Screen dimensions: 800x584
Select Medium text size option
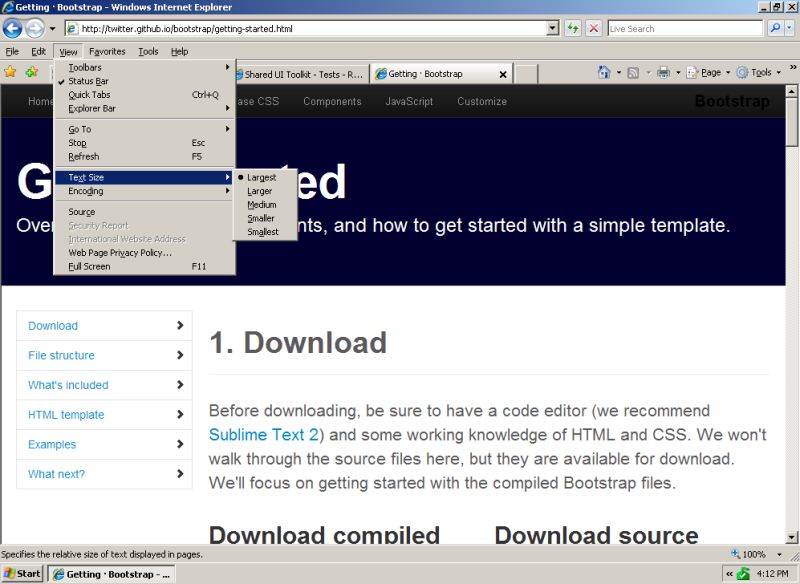(x=265, y=205)
